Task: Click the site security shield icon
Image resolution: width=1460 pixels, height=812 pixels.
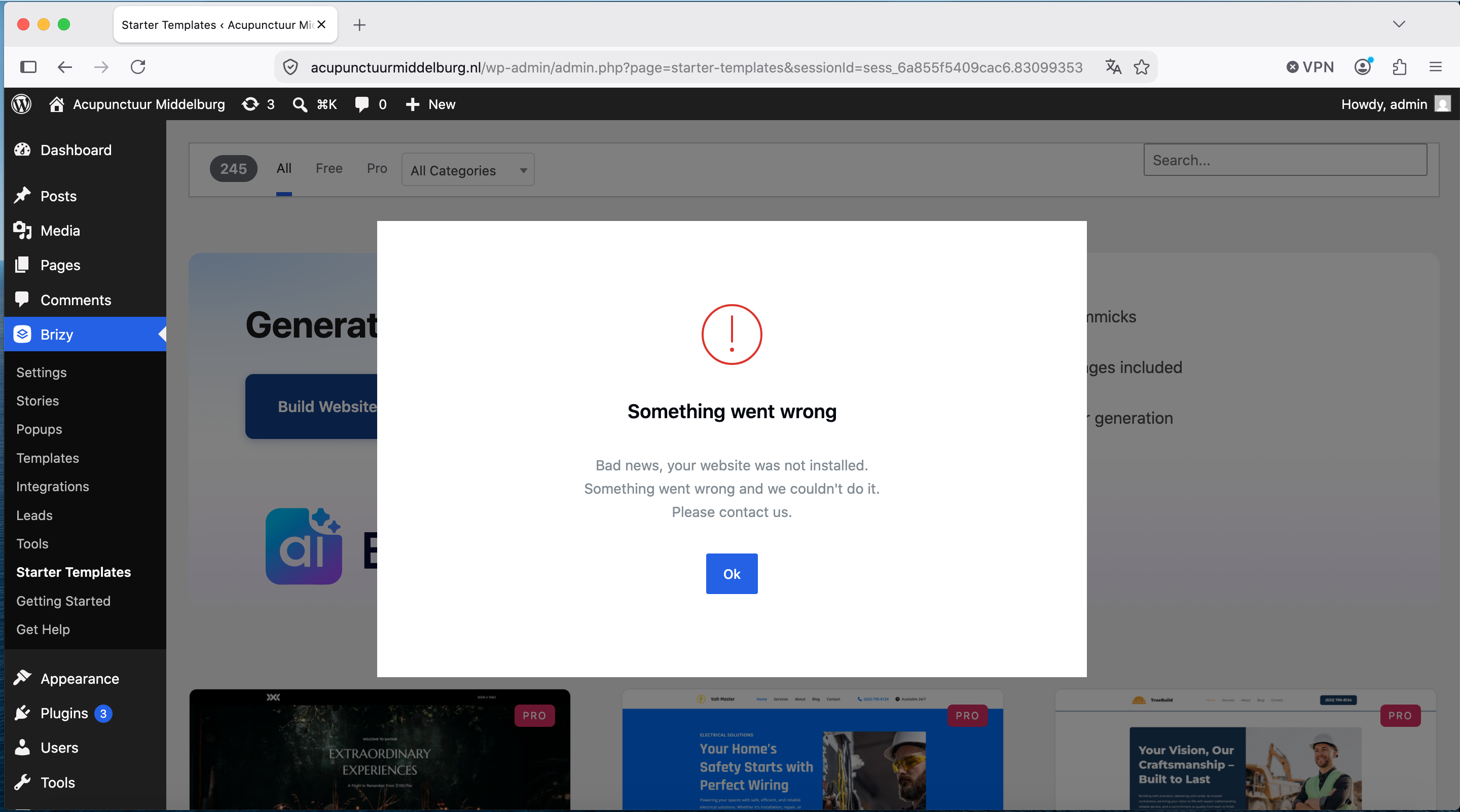Action: click(290, 67)
